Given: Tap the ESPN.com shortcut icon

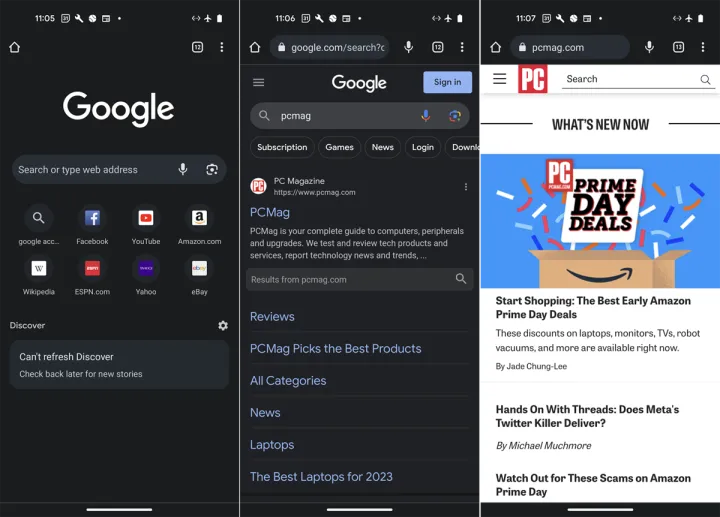Looking at the screenshot, I should 92,268.
